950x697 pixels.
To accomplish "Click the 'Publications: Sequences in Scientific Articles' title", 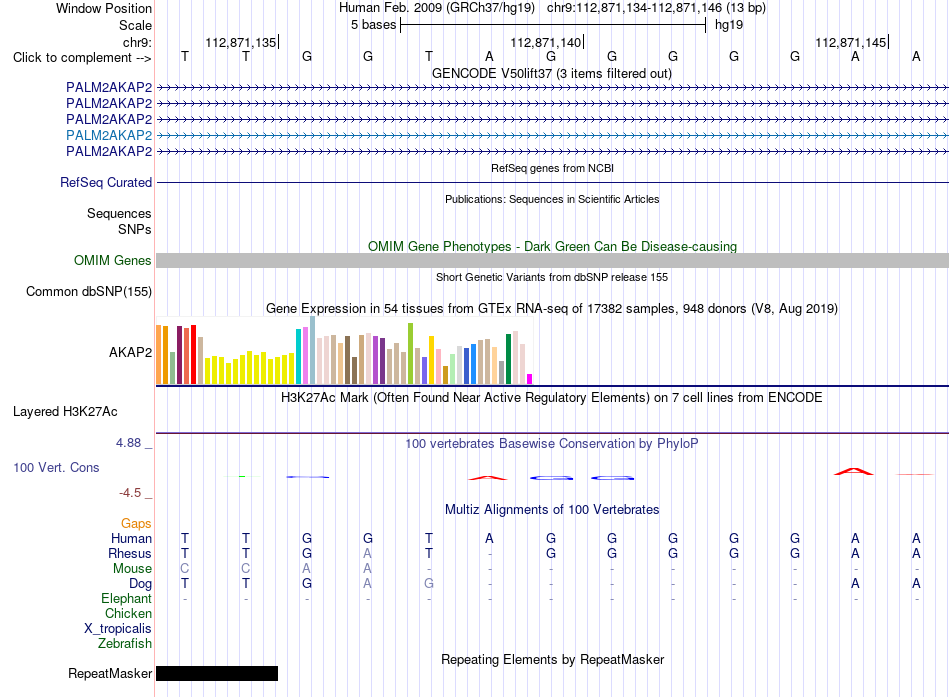I will (552, 199).
